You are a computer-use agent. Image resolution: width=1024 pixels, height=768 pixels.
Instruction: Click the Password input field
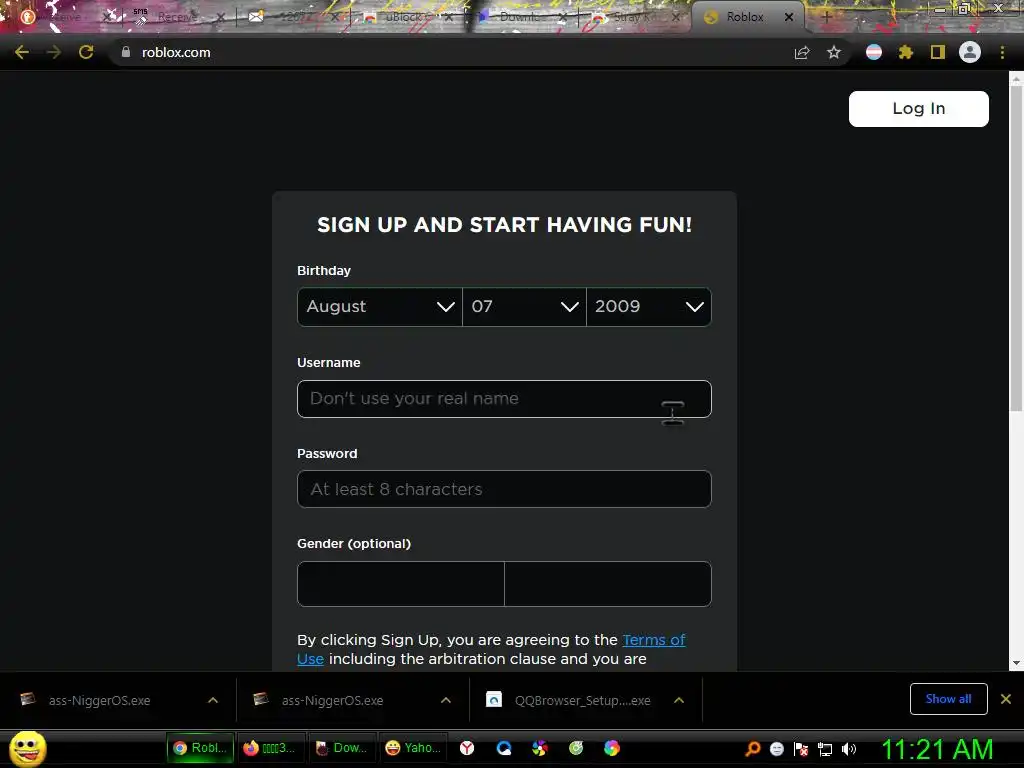coord(504,488)
